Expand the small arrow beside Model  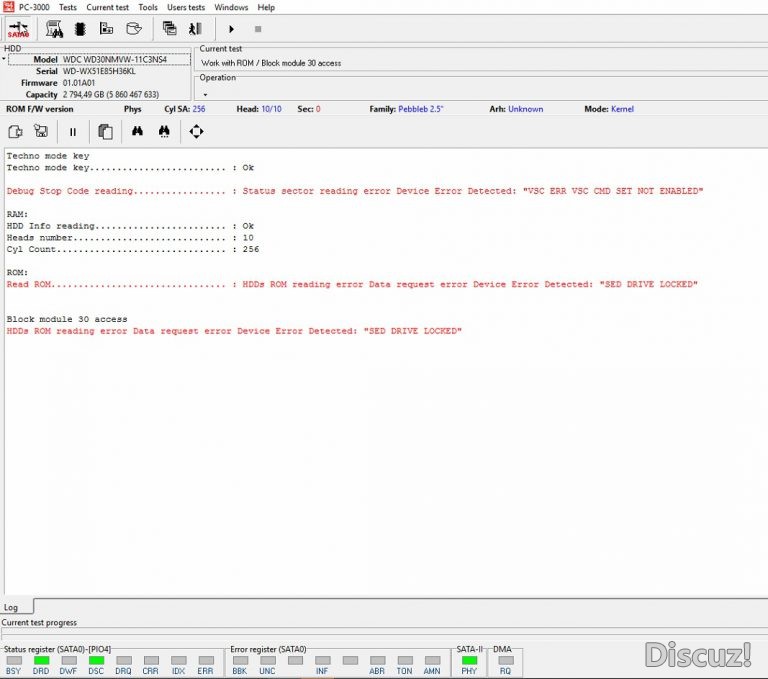[x=3, y=59]
